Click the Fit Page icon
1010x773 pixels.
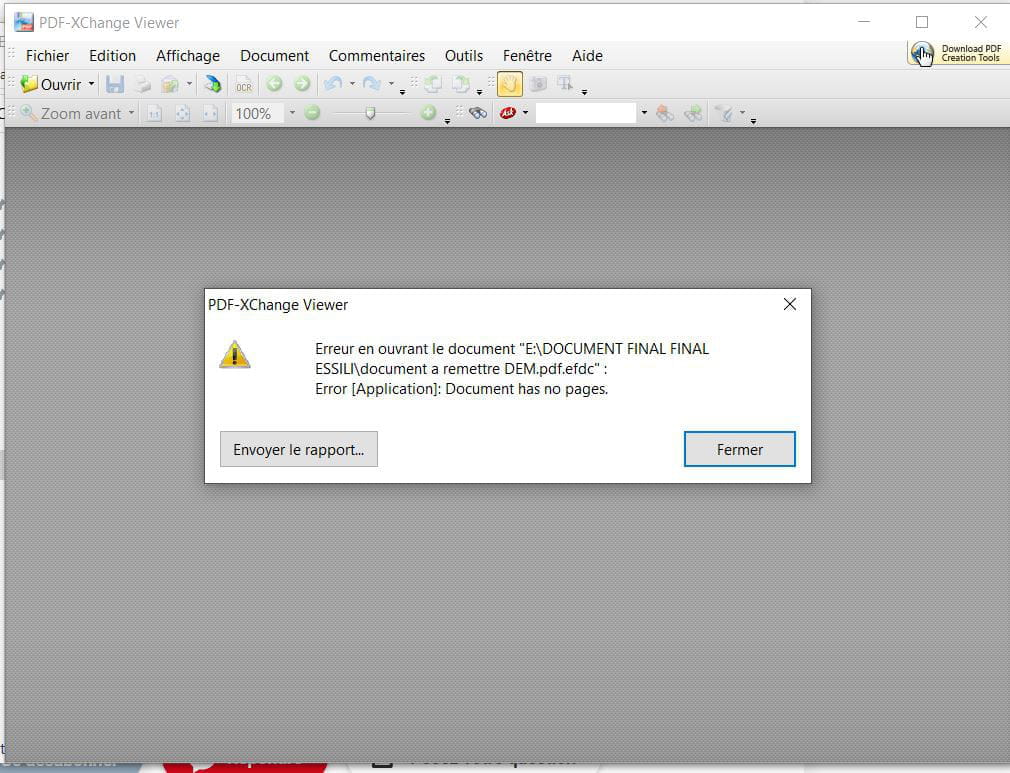point(182,114)
